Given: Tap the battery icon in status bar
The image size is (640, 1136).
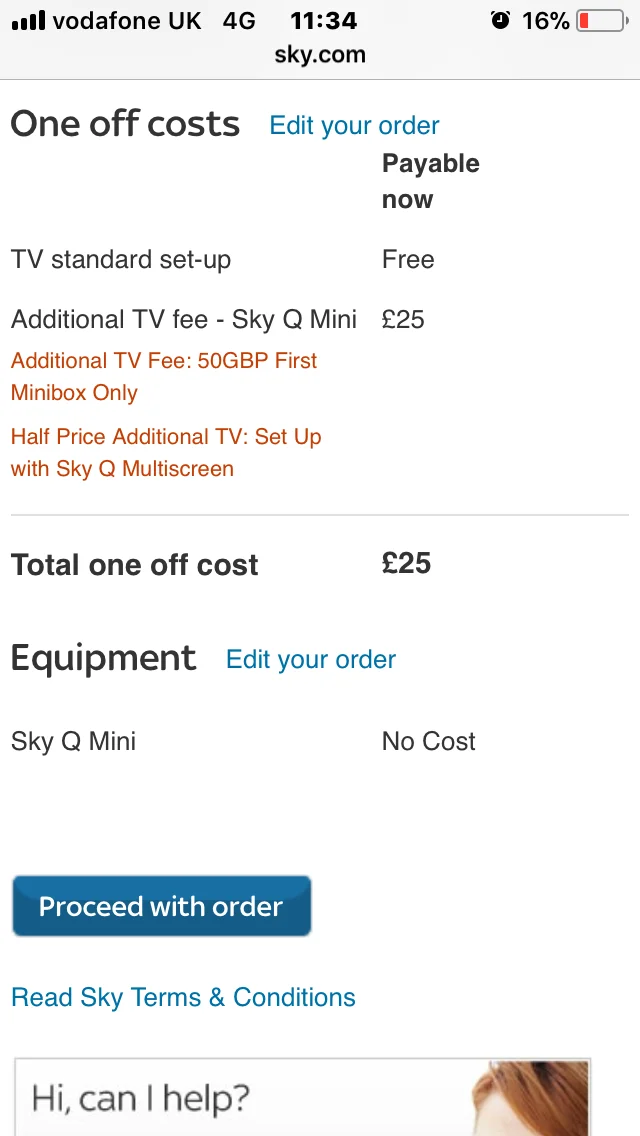Looking at the screenshot, I should pos(602,21).
